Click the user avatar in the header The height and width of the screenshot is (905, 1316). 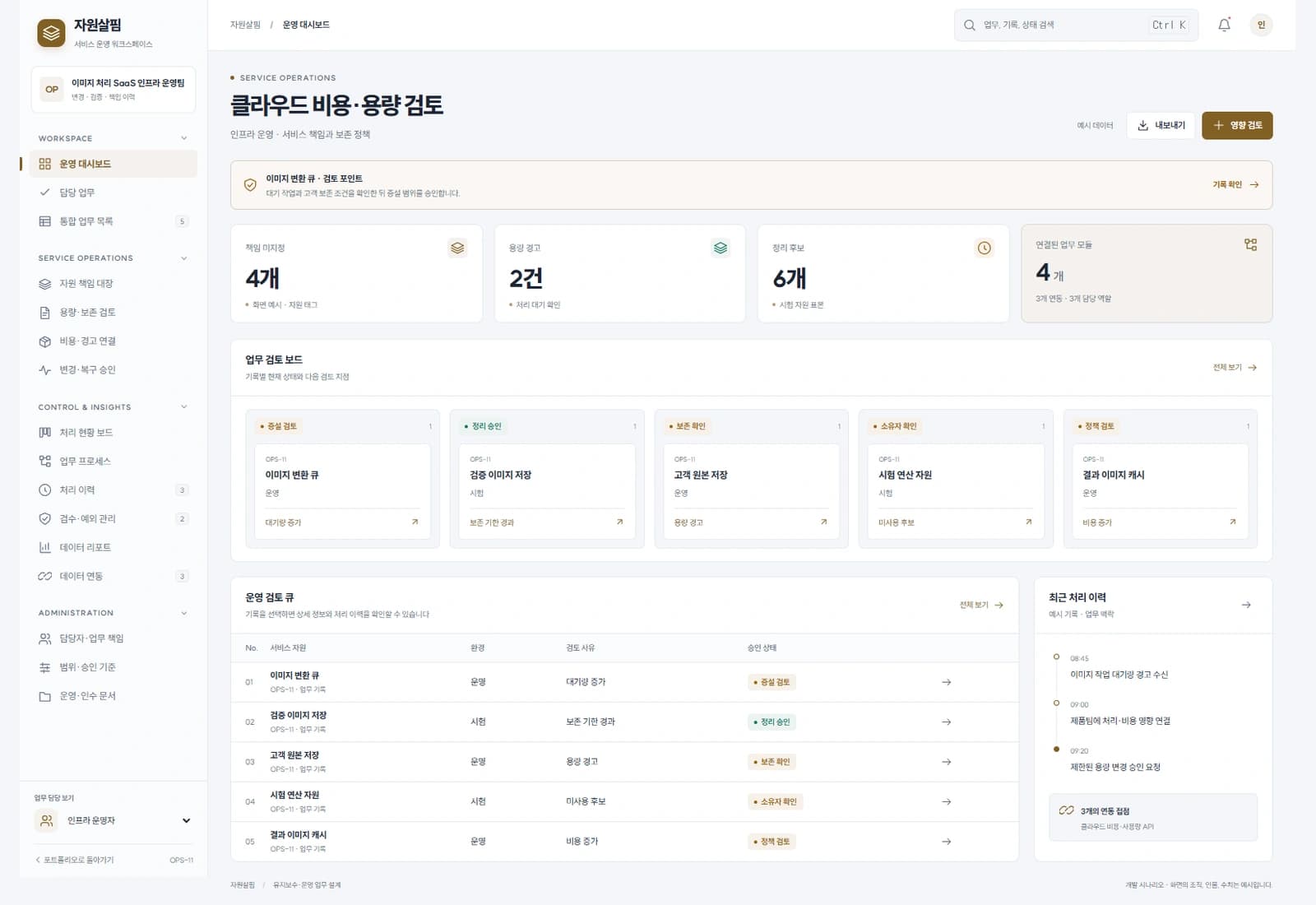[x=1261, y=25]
